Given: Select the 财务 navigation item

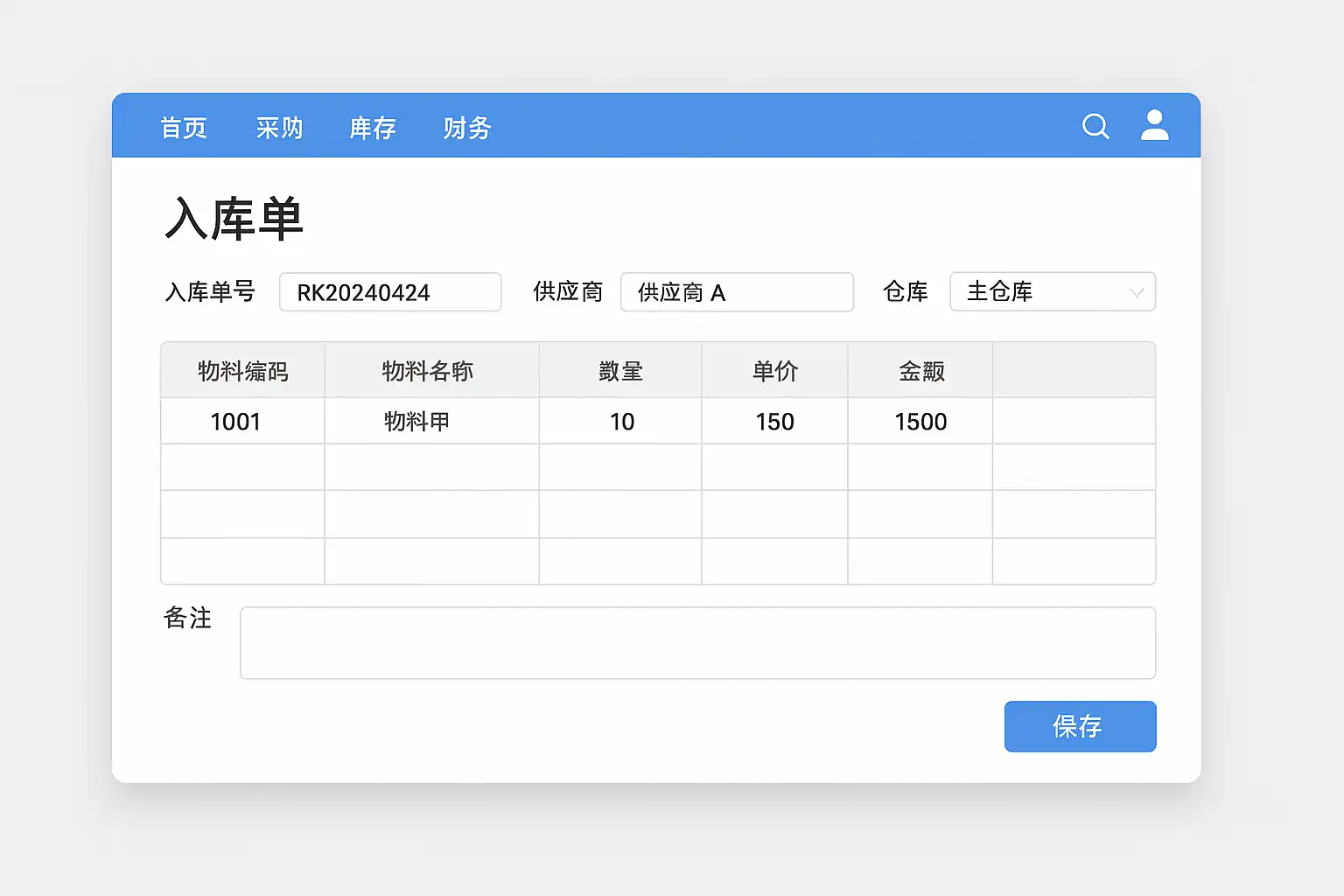Looking at the screenshot, I should point(466,129).
